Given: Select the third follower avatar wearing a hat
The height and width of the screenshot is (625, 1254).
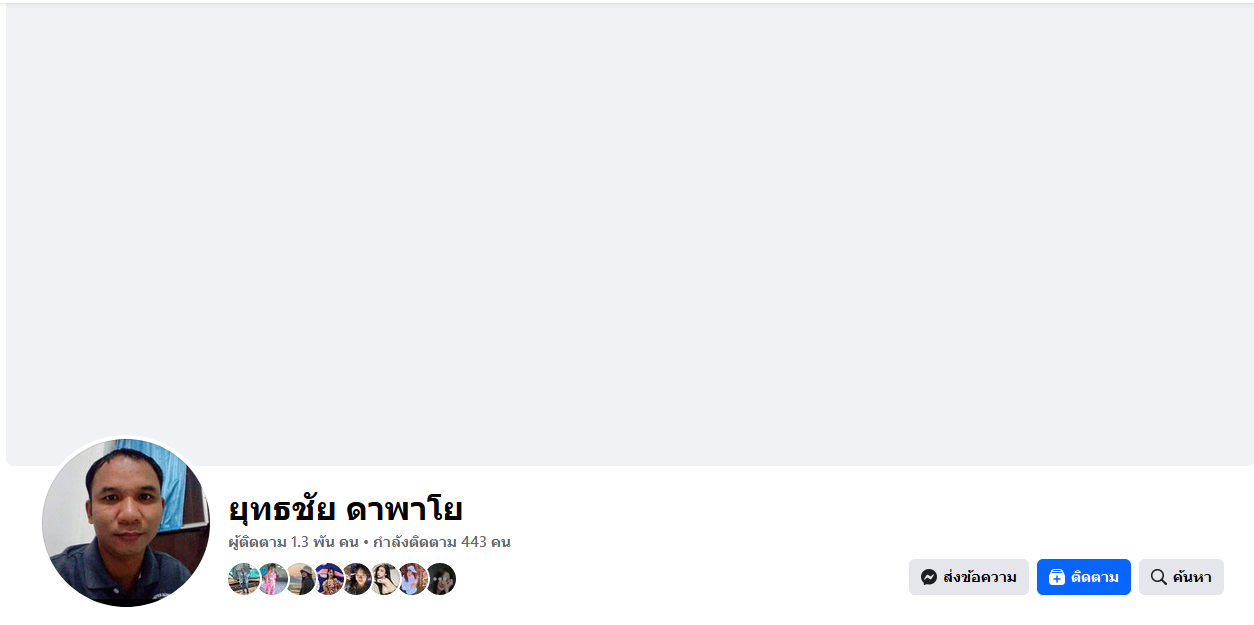Looking at the screenshot, I should (300, 579).
